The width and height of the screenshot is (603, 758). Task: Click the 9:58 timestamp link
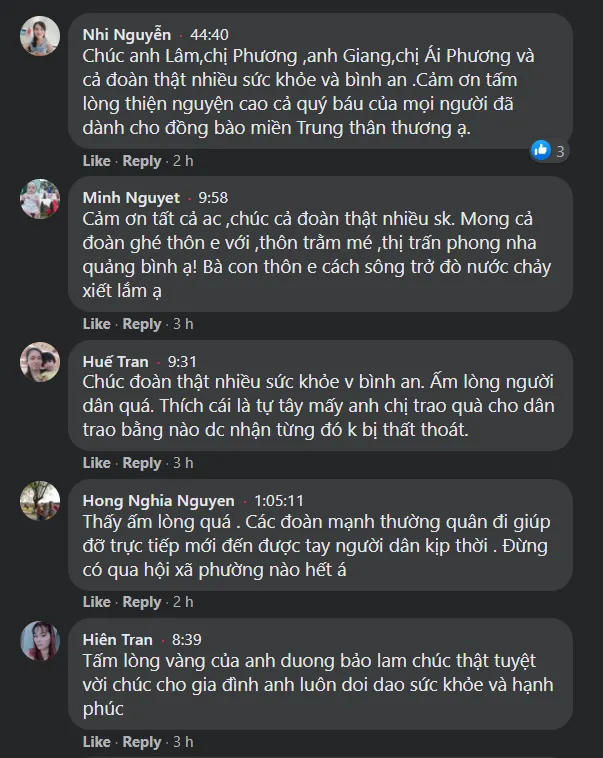pos(213,198)
